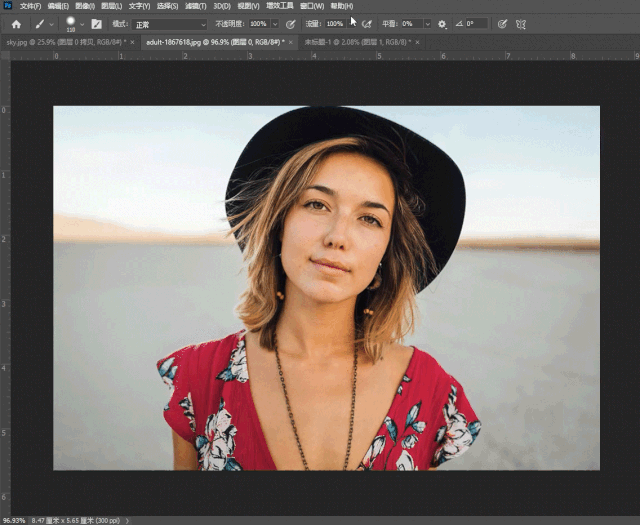
Task: Open the 编辑(E) menu
Action: [58, 6]
